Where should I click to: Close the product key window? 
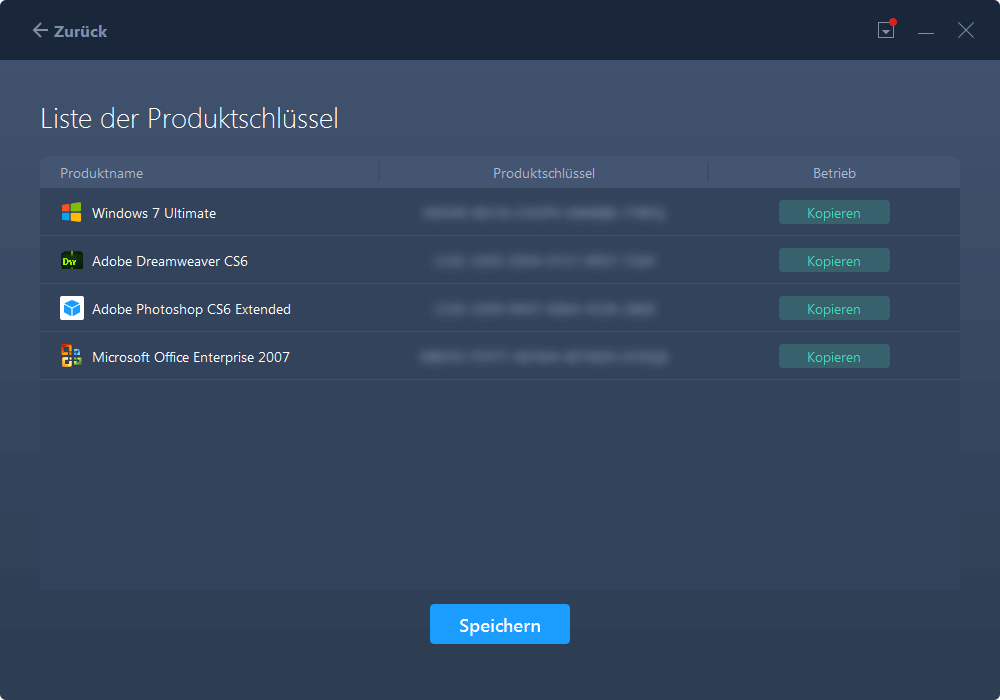965,31
